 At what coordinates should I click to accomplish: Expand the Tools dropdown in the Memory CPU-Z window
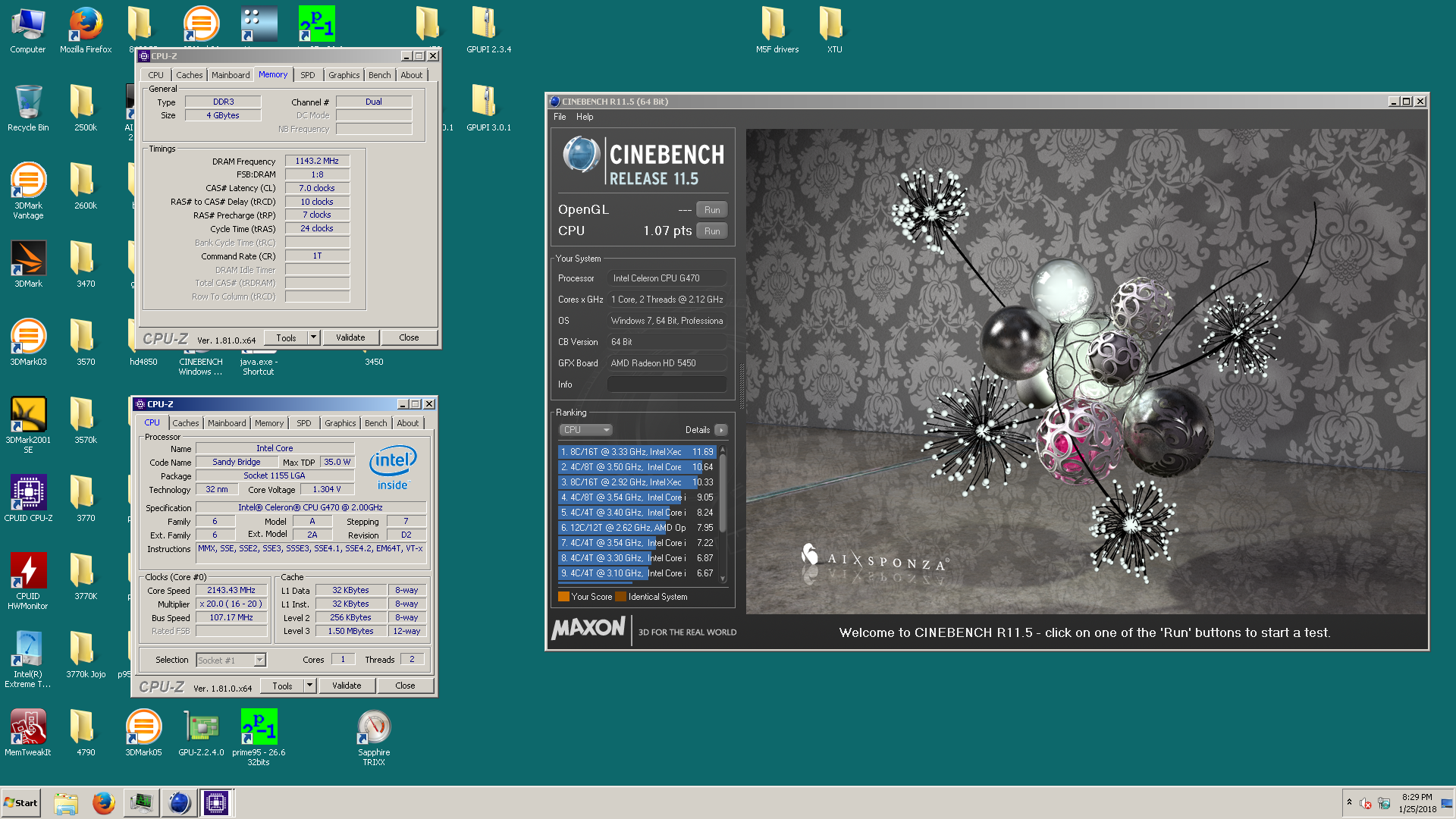(x=313, y=337)
